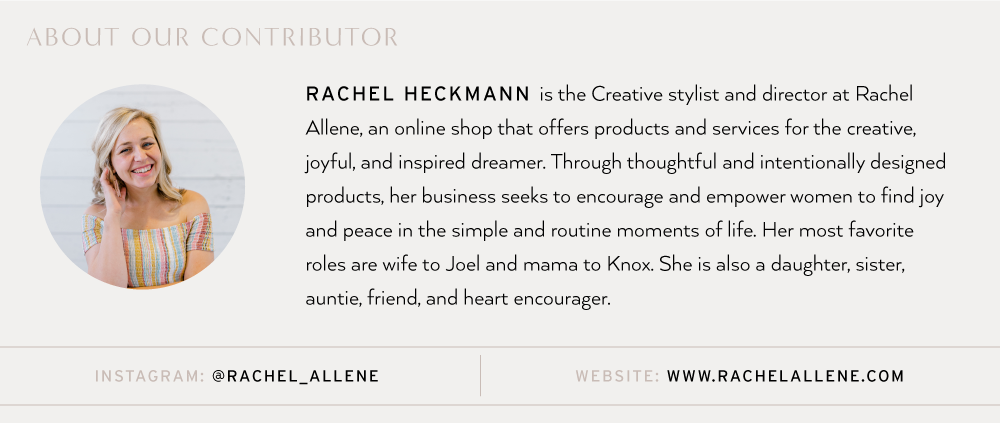Click "Allene," at start of second bio line

pos(334,128)
